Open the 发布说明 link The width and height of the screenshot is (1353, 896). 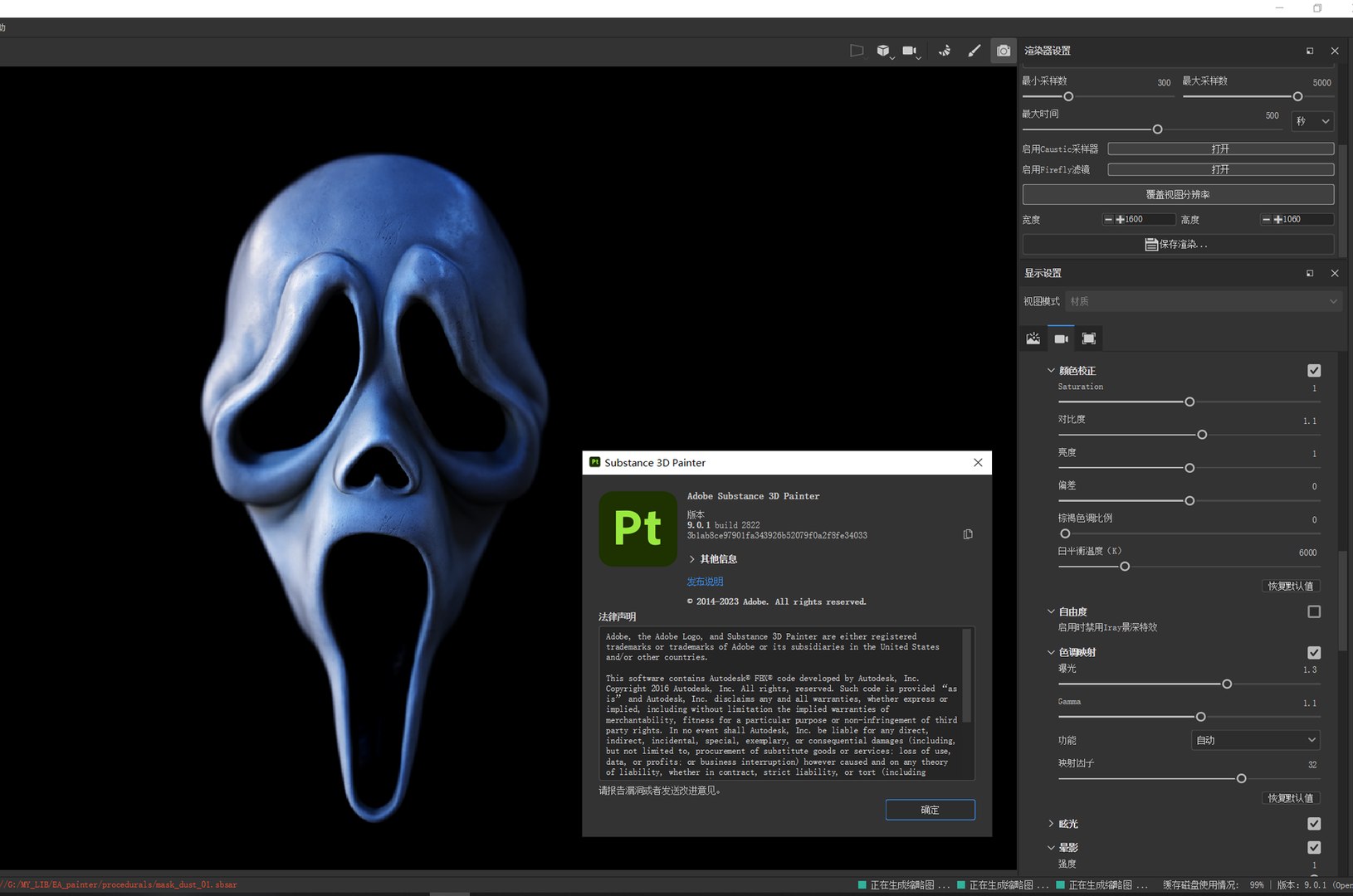coord(705,582)
